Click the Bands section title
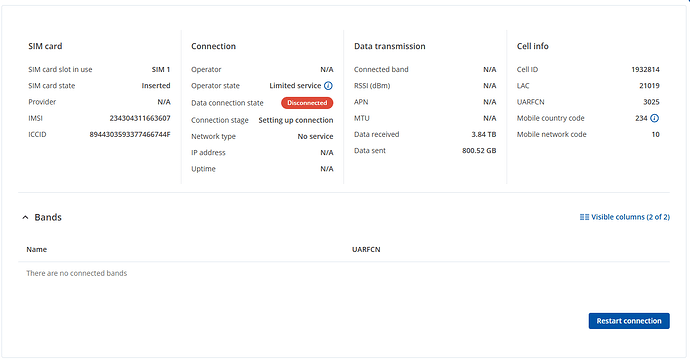This screenshot has width=690, height=362. 48,217
